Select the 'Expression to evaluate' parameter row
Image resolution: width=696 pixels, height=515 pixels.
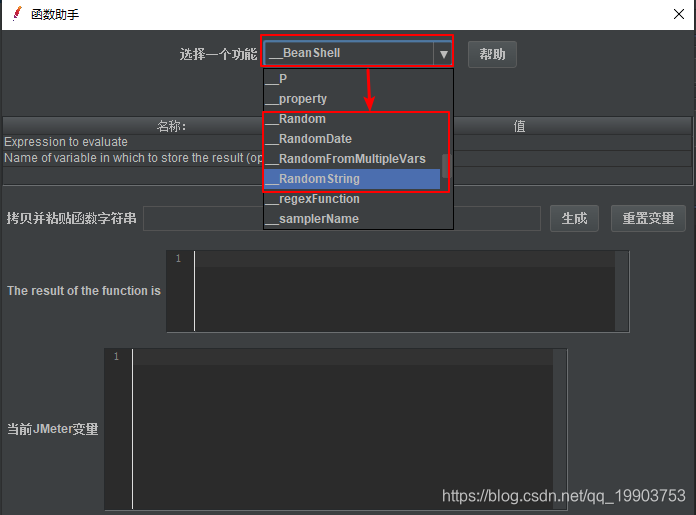point(348,142)
